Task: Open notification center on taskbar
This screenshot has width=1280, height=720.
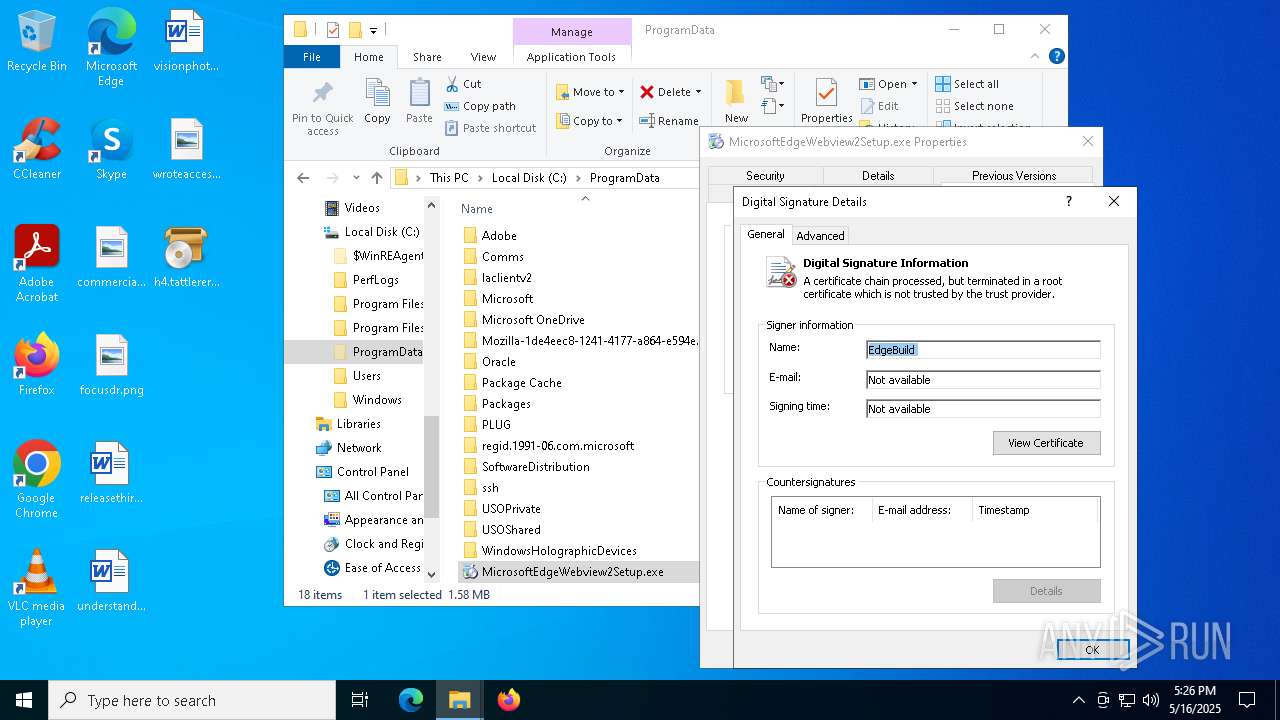Action: (x=1247, y=700)
